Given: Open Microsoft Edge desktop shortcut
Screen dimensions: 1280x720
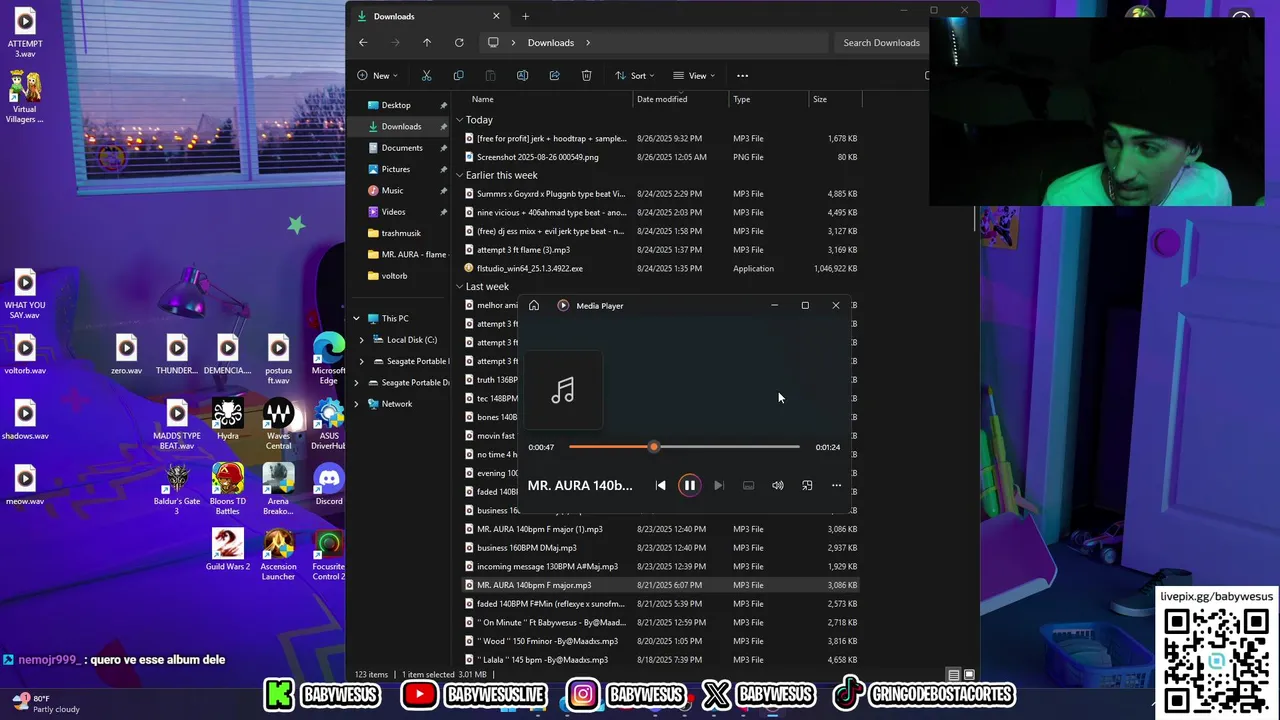Looking at the screenshot, I should point(329,360).
